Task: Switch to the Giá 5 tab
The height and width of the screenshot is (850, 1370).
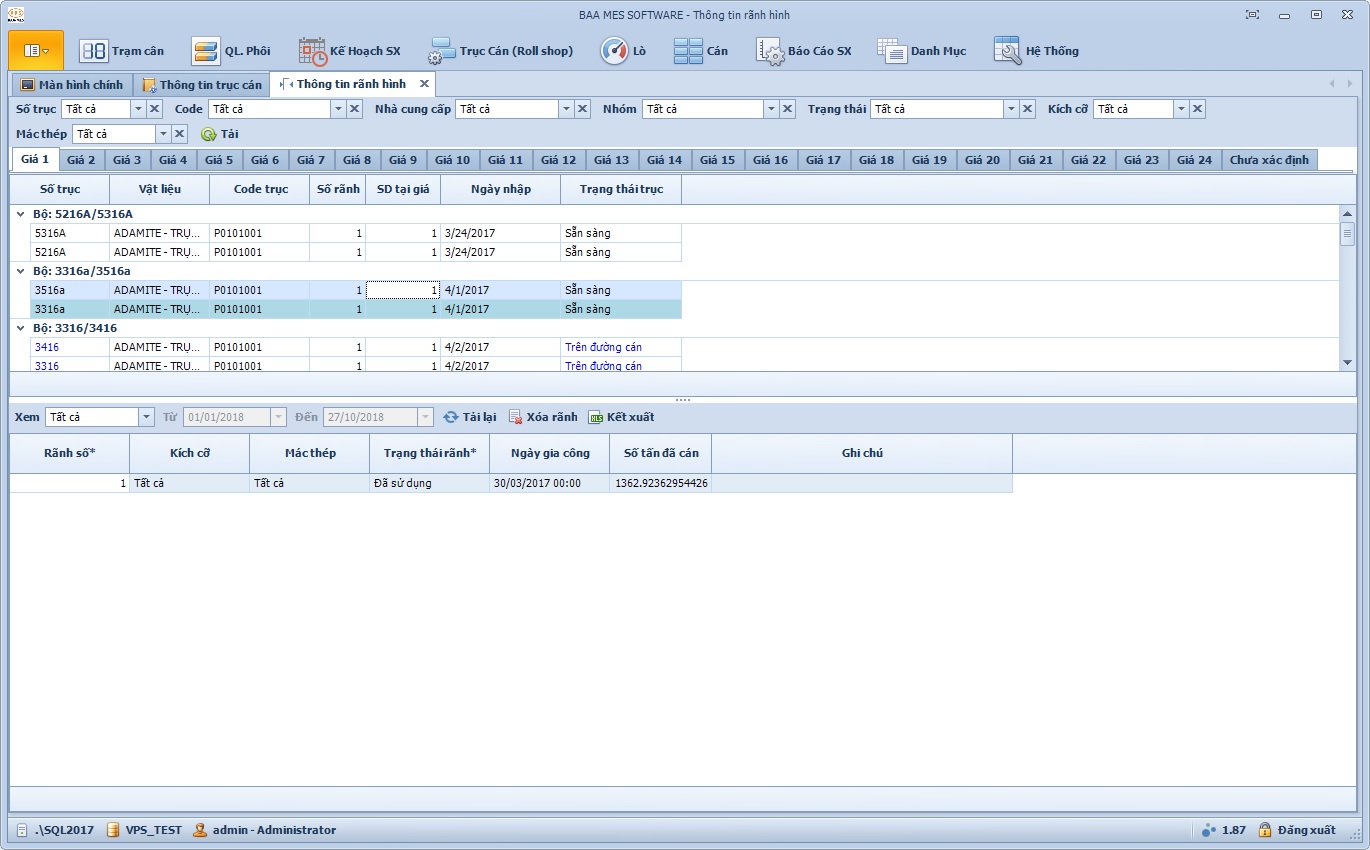Action: pyautogui.click(x=219, y=160)
